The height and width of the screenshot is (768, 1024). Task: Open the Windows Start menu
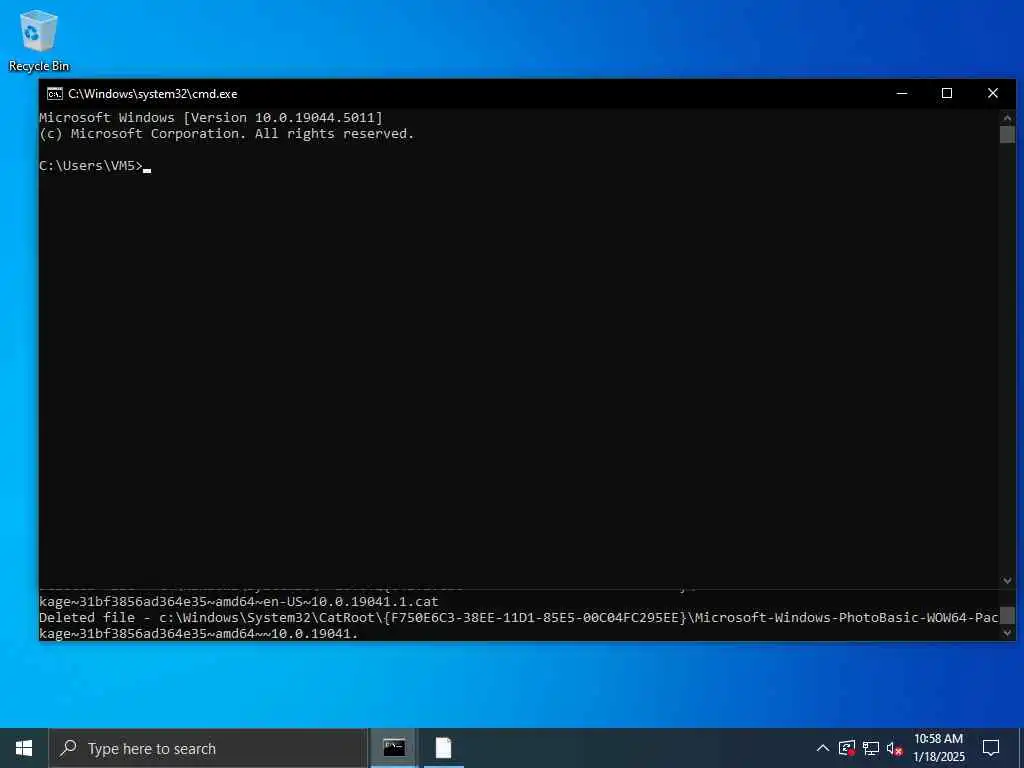[x=24, y=748]
